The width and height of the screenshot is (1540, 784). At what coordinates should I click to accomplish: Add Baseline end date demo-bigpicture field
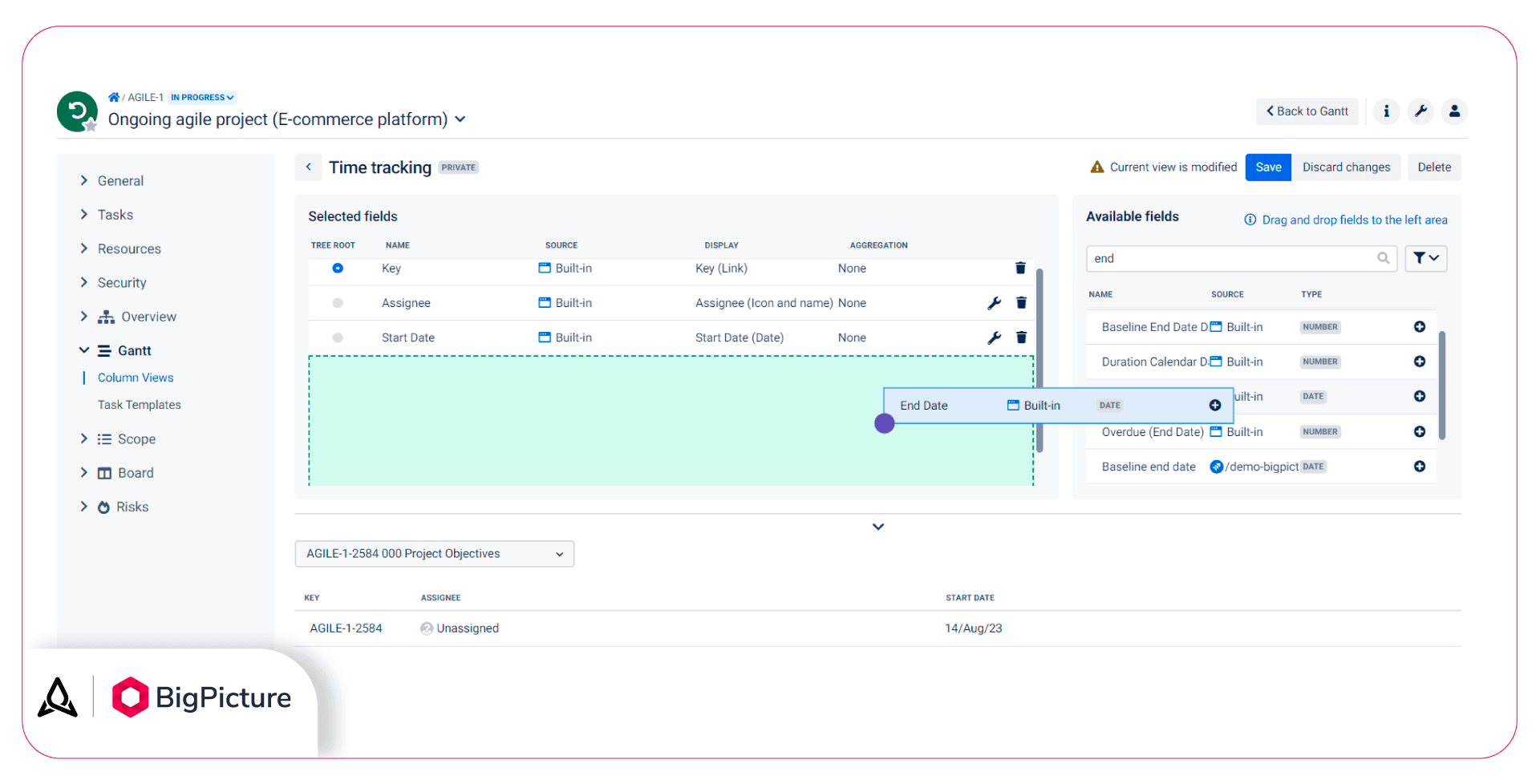1419,467
